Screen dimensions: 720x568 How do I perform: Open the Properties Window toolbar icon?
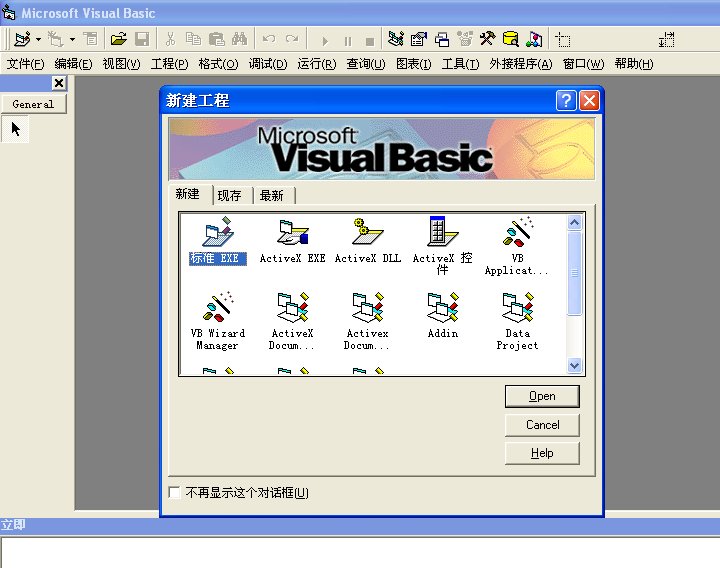click(418, 39)
